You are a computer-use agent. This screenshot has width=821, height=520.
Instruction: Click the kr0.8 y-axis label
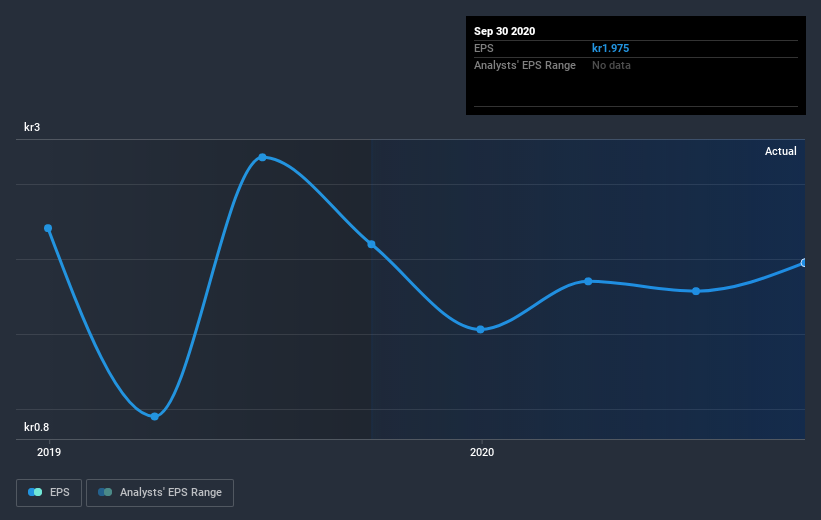(x=37, y=427)
